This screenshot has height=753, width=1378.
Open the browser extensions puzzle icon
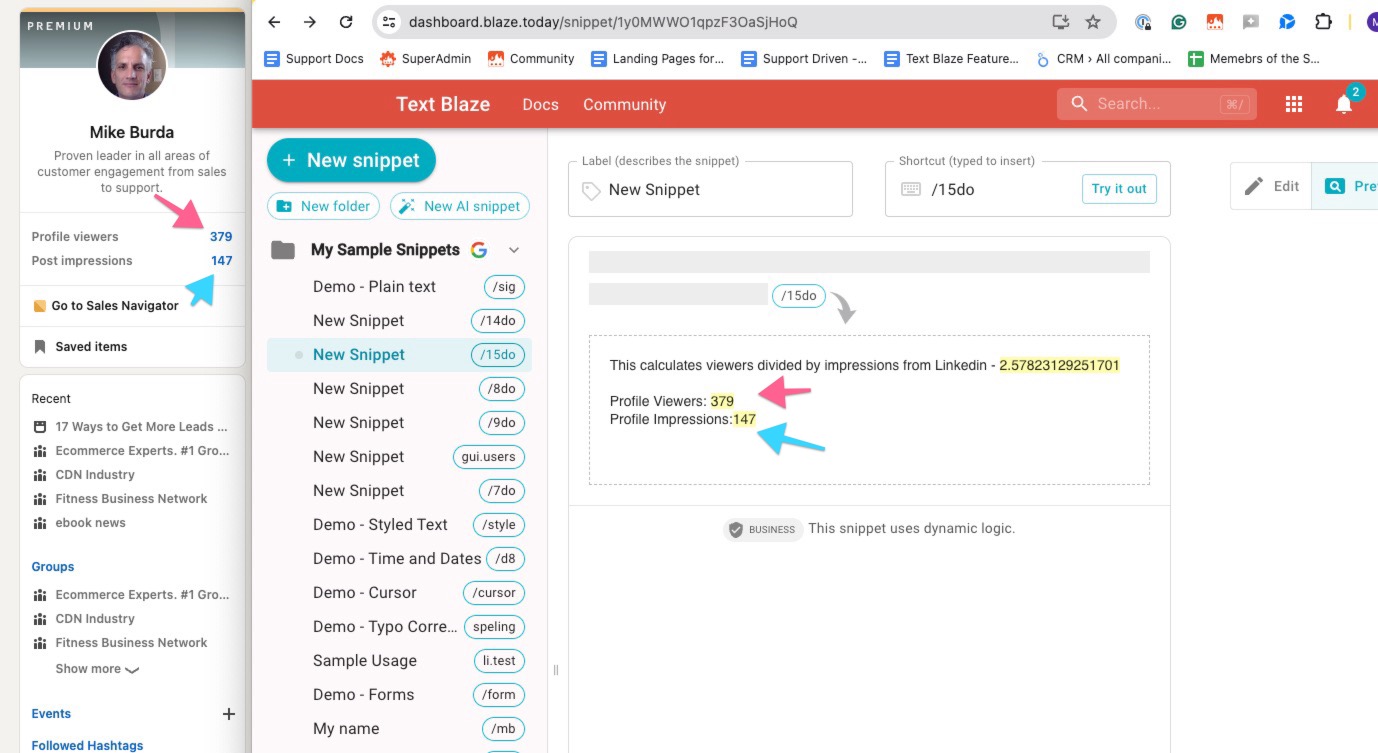pos(1323,22)
